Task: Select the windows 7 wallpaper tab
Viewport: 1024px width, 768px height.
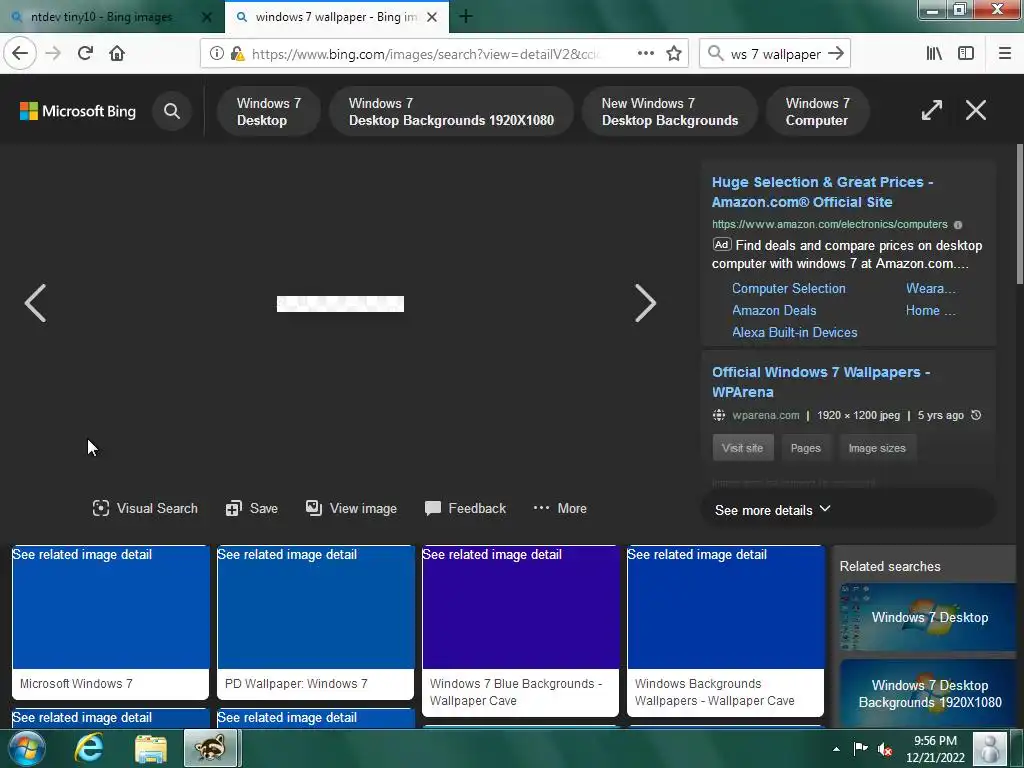Action: [x=336, y=17]
